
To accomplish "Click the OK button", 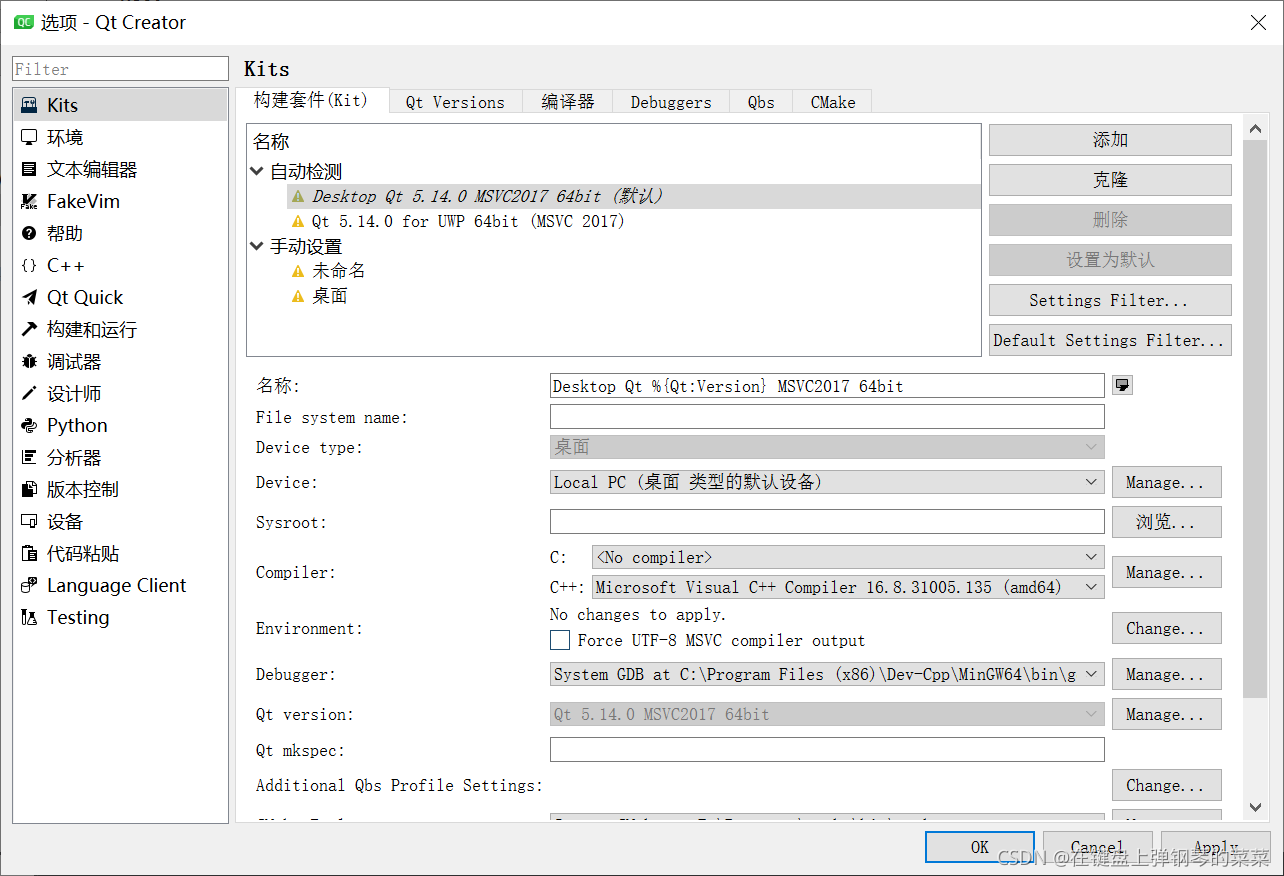I will 980,847.
